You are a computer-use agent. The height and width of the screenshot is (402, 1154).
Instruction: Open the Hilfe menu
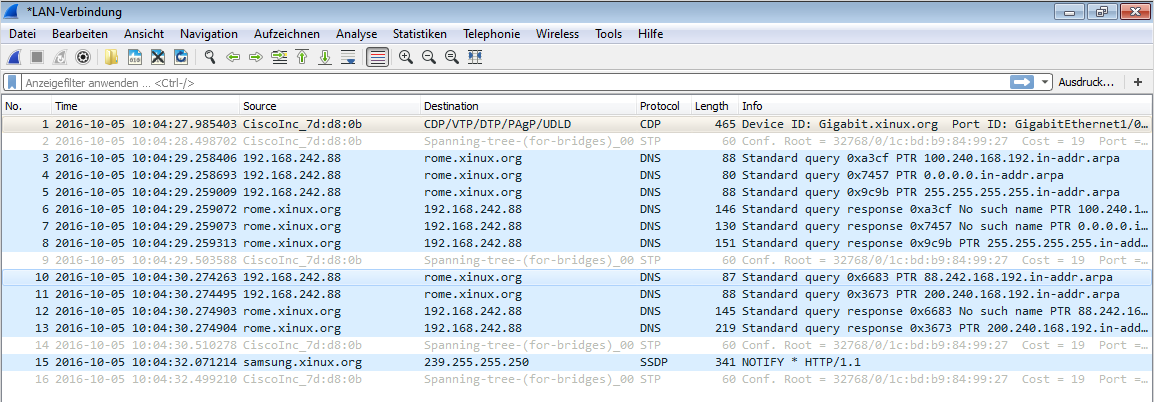point(651,34)
